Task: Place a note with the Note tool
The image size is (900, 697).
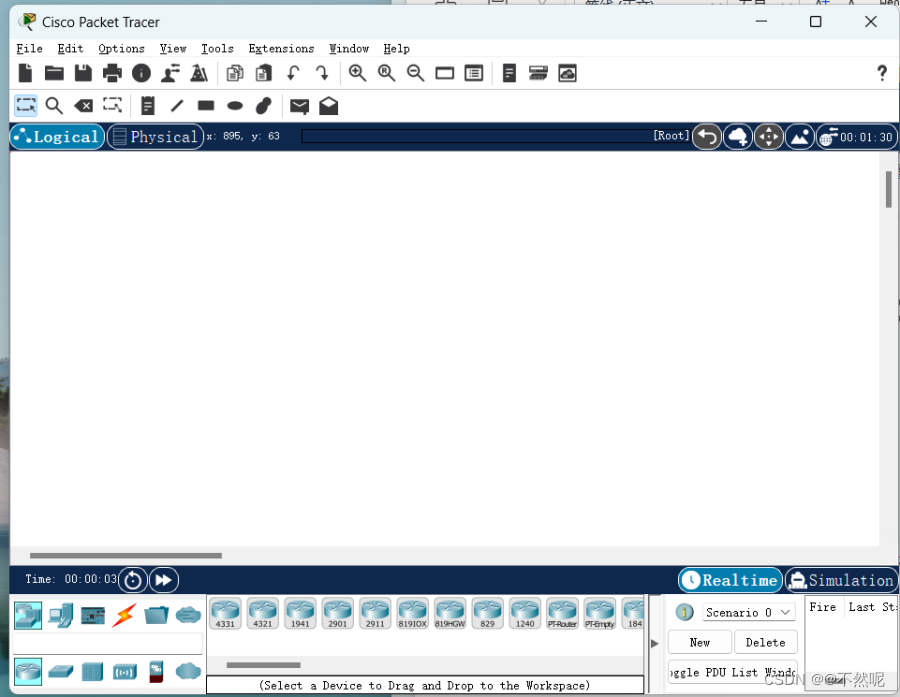Action: coord(148,106)
